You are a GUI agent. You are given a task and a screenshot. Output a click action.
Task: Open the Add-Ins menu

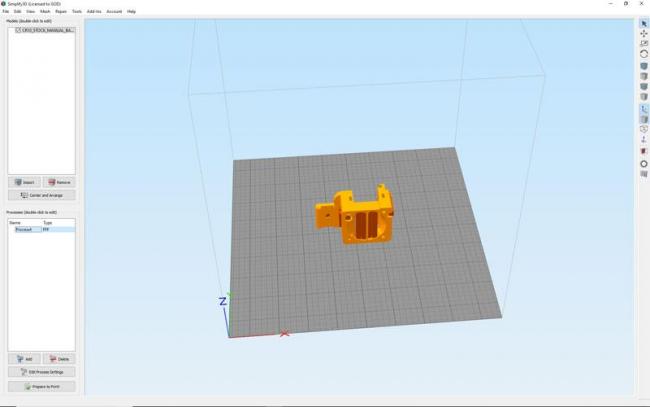pyautogui.click(x=93, y=11)
